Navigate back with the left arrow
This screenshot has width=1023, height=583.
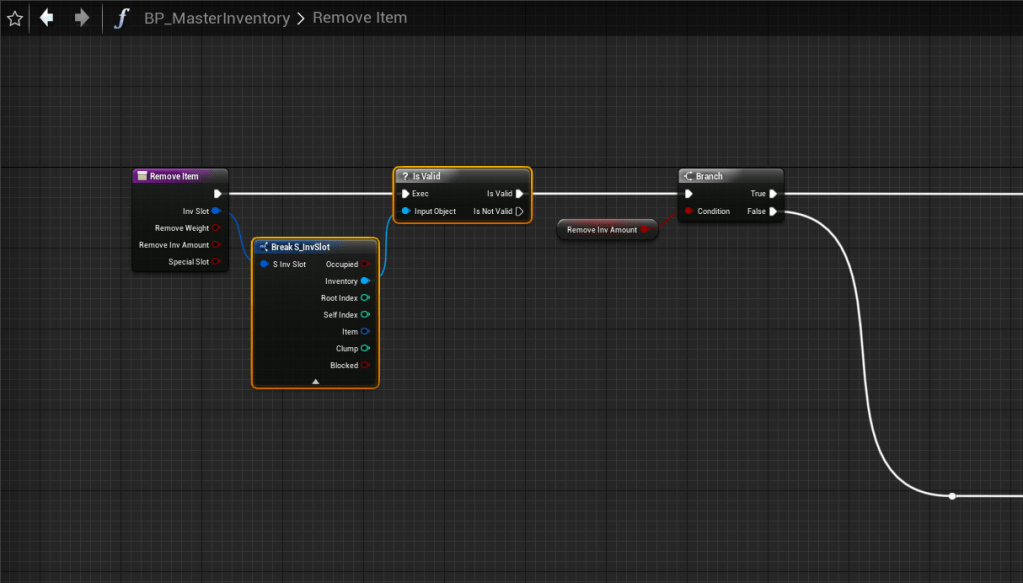pyautogui.click(x=47, y=18)
